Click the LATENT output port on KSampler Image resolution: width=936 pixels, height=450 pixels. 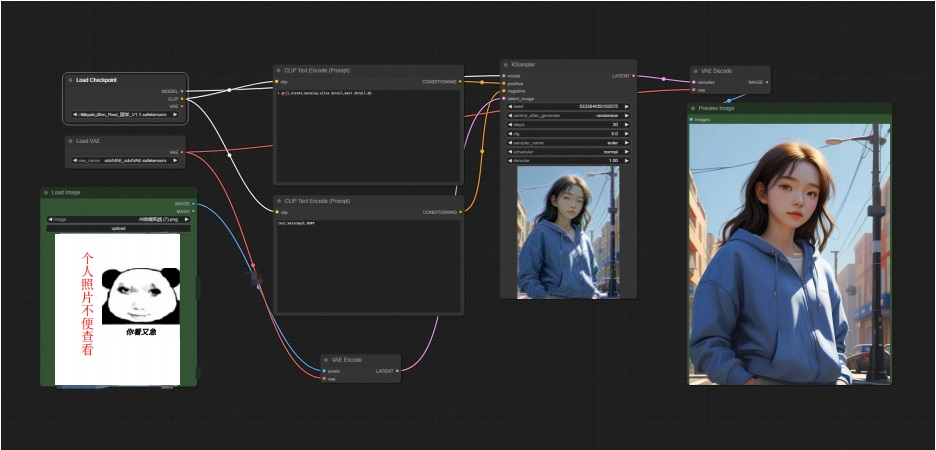pos(633,75)
